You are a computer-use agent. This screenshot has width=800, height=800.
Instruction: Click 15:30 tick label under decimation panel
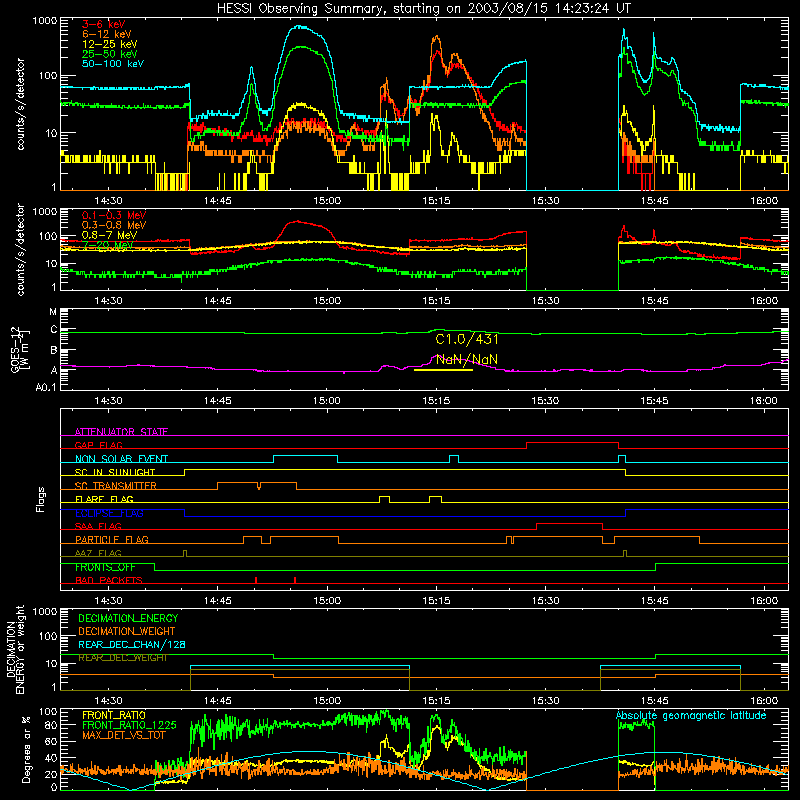[546, 701]
